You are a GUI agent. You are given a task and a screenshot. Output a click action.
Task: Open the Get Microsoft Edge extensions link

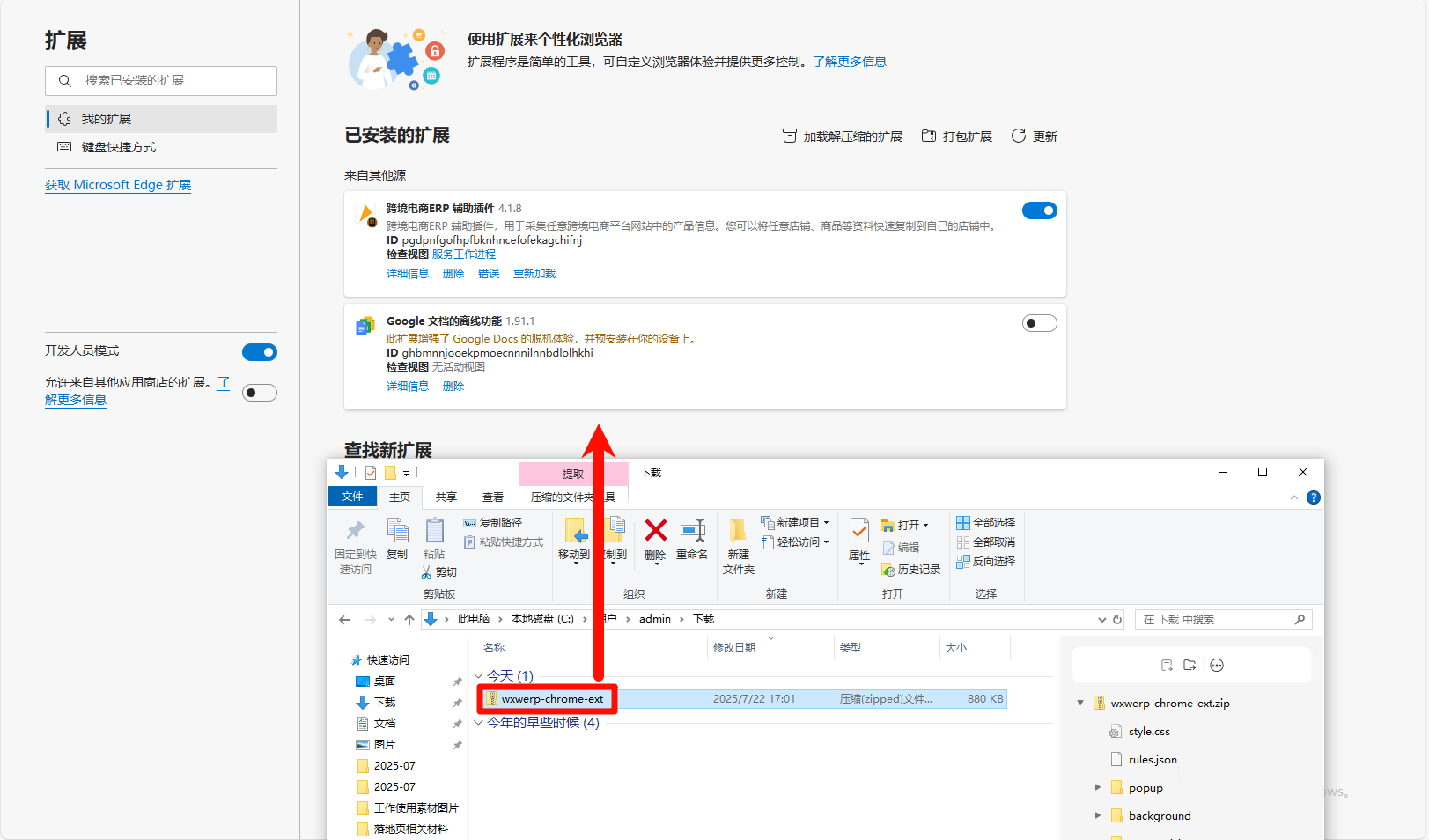[118, 185]
